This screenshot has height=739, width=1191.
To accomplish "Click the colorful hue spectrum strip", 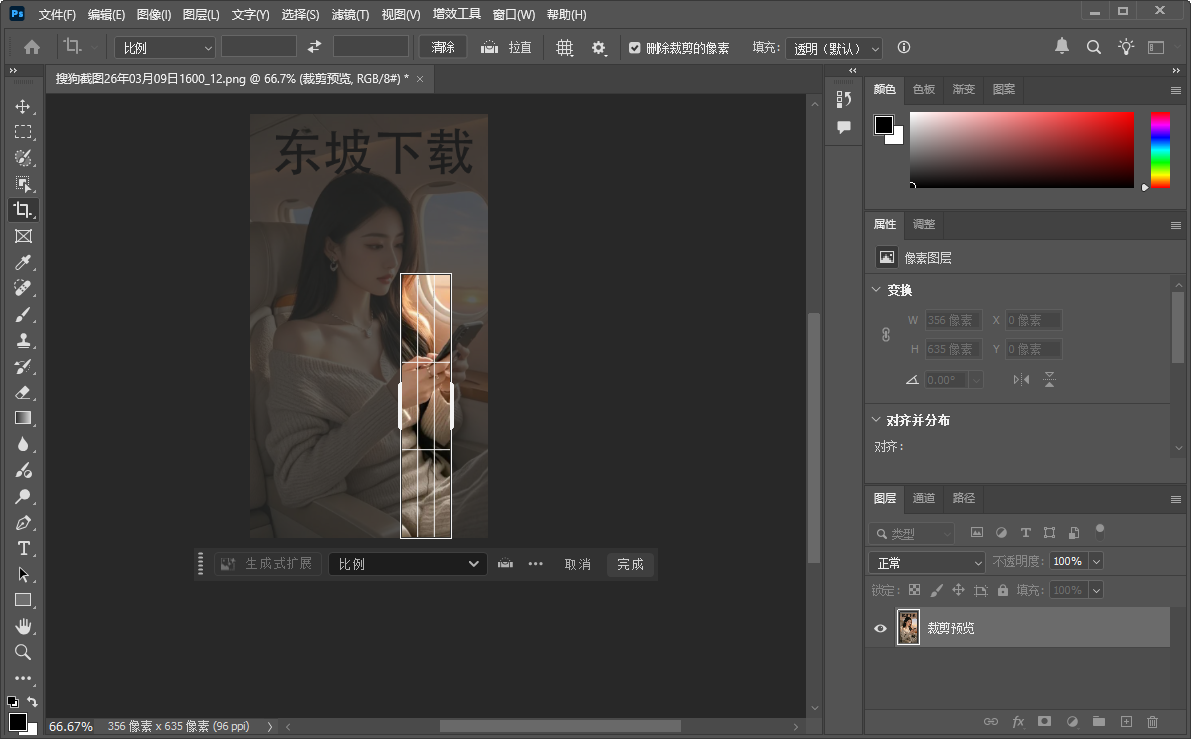I will (1161, 150).
